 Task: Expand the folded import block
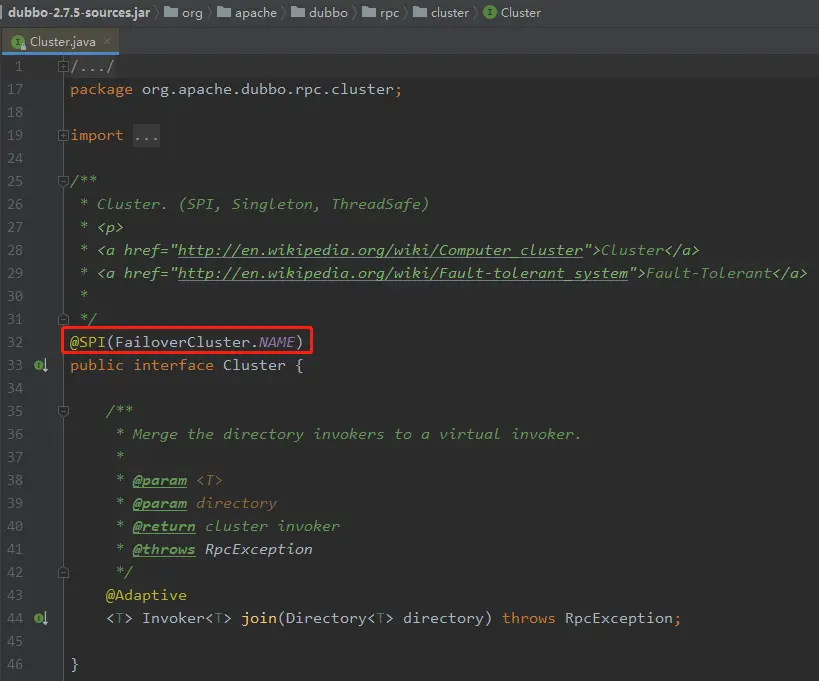pos(63,135)
